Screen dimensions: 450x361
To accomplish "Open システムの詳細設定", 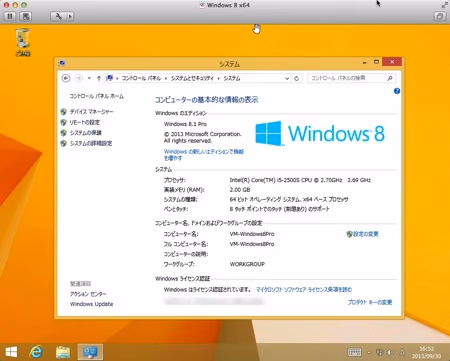I will pos(91,143).
